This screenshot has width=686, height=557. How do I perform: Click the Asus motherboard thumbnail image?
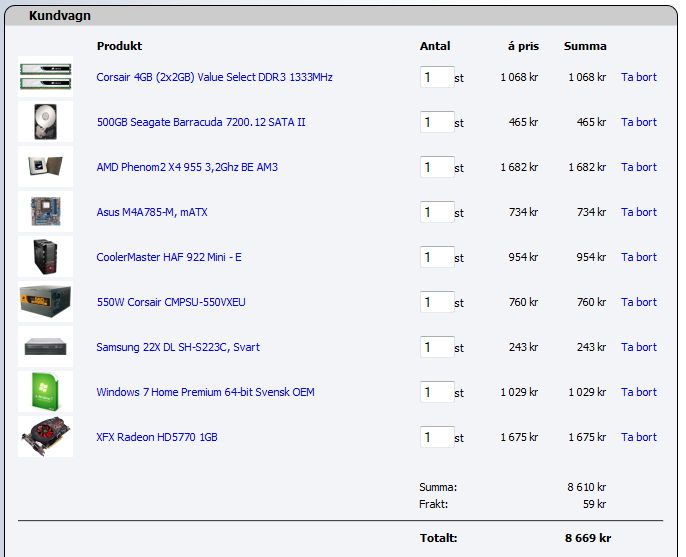coord(45,212)
